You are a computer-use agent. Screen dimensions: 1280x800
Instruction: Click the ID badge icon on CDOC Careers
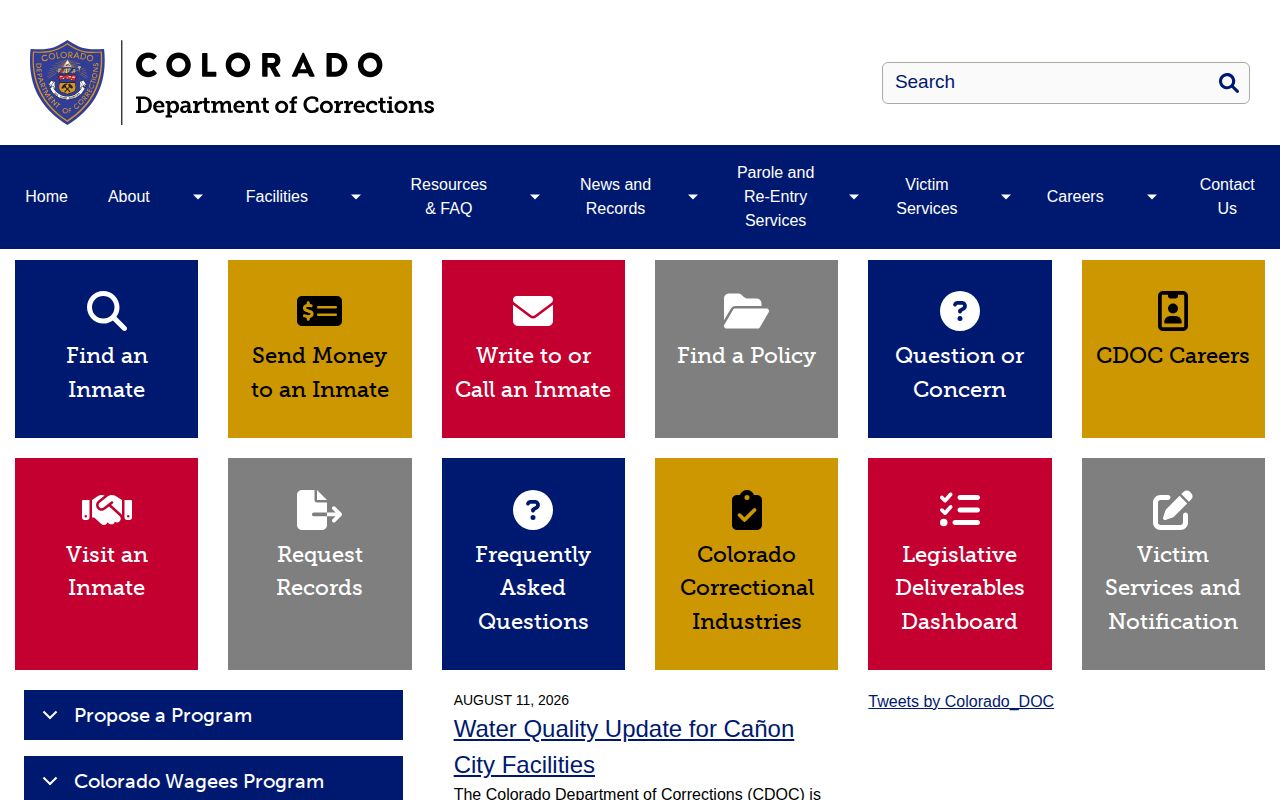point(1173,311)
